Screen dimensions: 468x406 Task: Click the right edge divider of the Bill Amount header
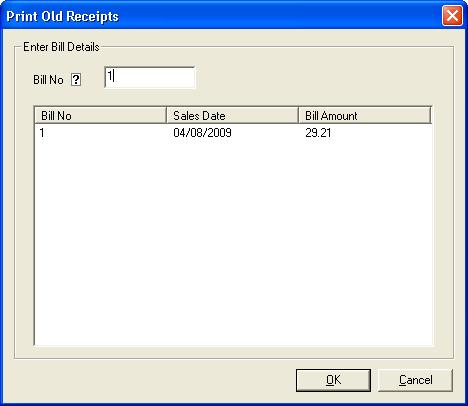(431, 115)
